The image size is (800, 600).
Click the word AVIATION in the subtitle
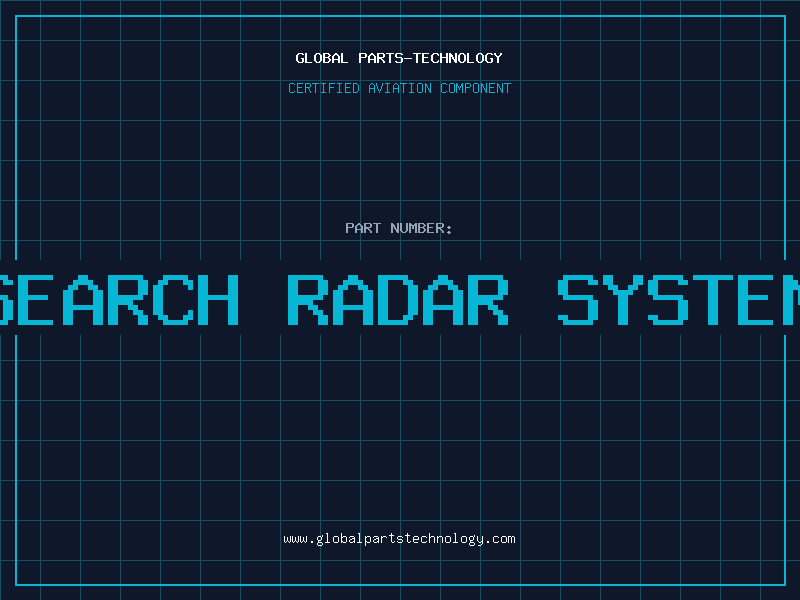click(x=403, y=88)
